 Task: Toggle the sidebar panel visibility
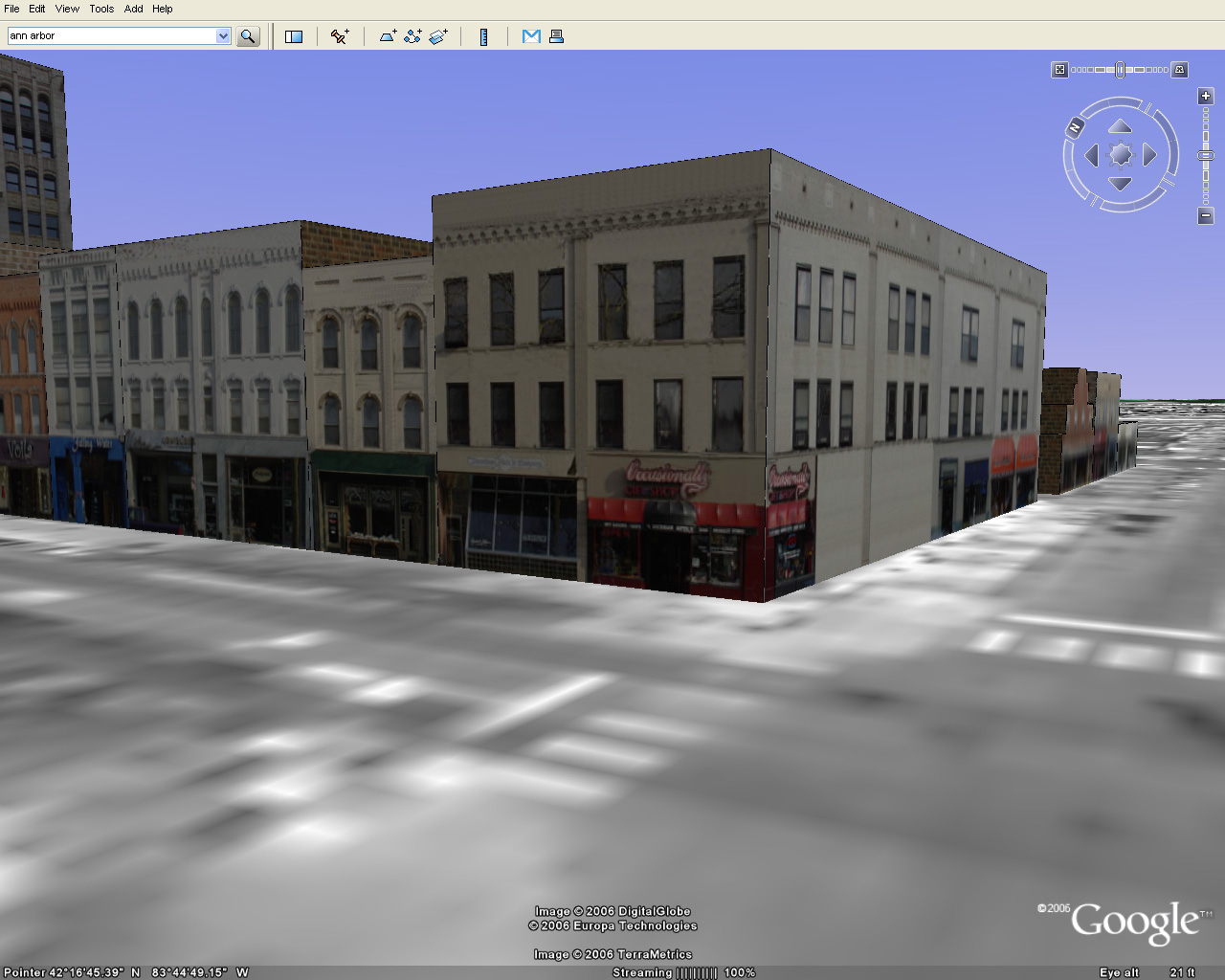pos(294,36)
